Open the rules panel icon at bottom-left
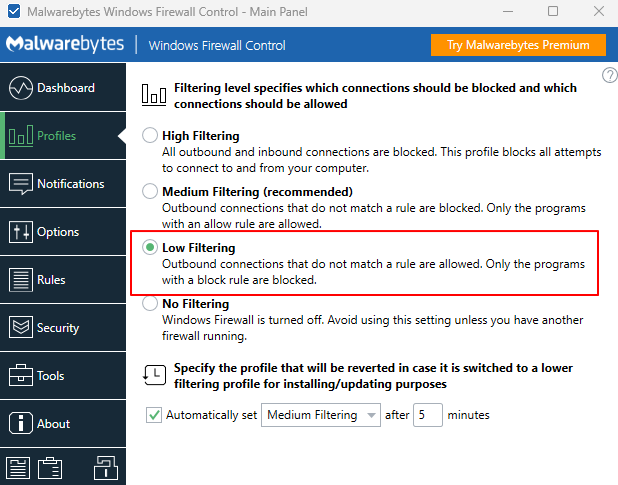The height and width of the screenshot is (485, 618). pos(19,467)
